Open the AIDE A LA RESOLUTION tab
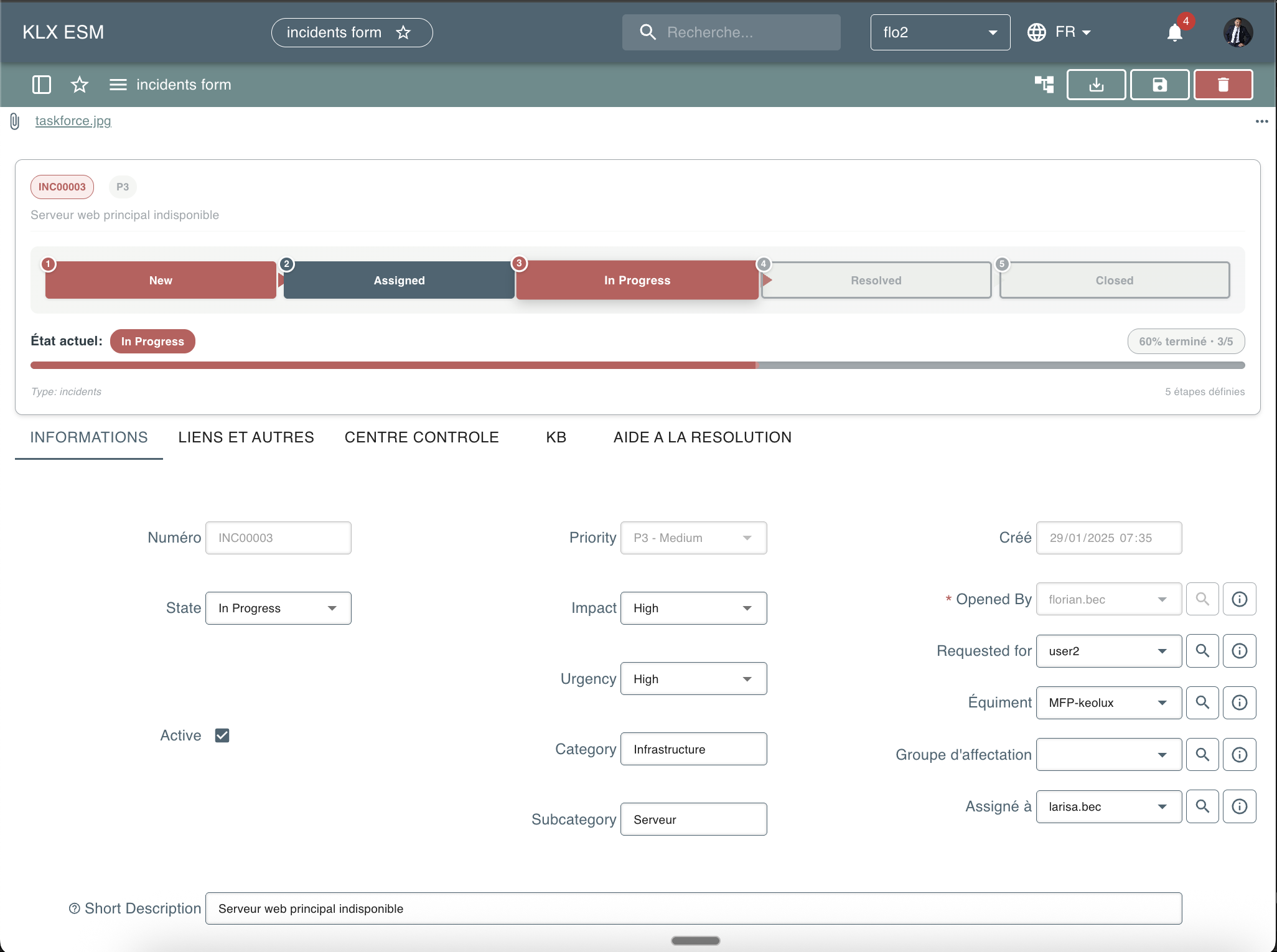 [x=702, y=437]
